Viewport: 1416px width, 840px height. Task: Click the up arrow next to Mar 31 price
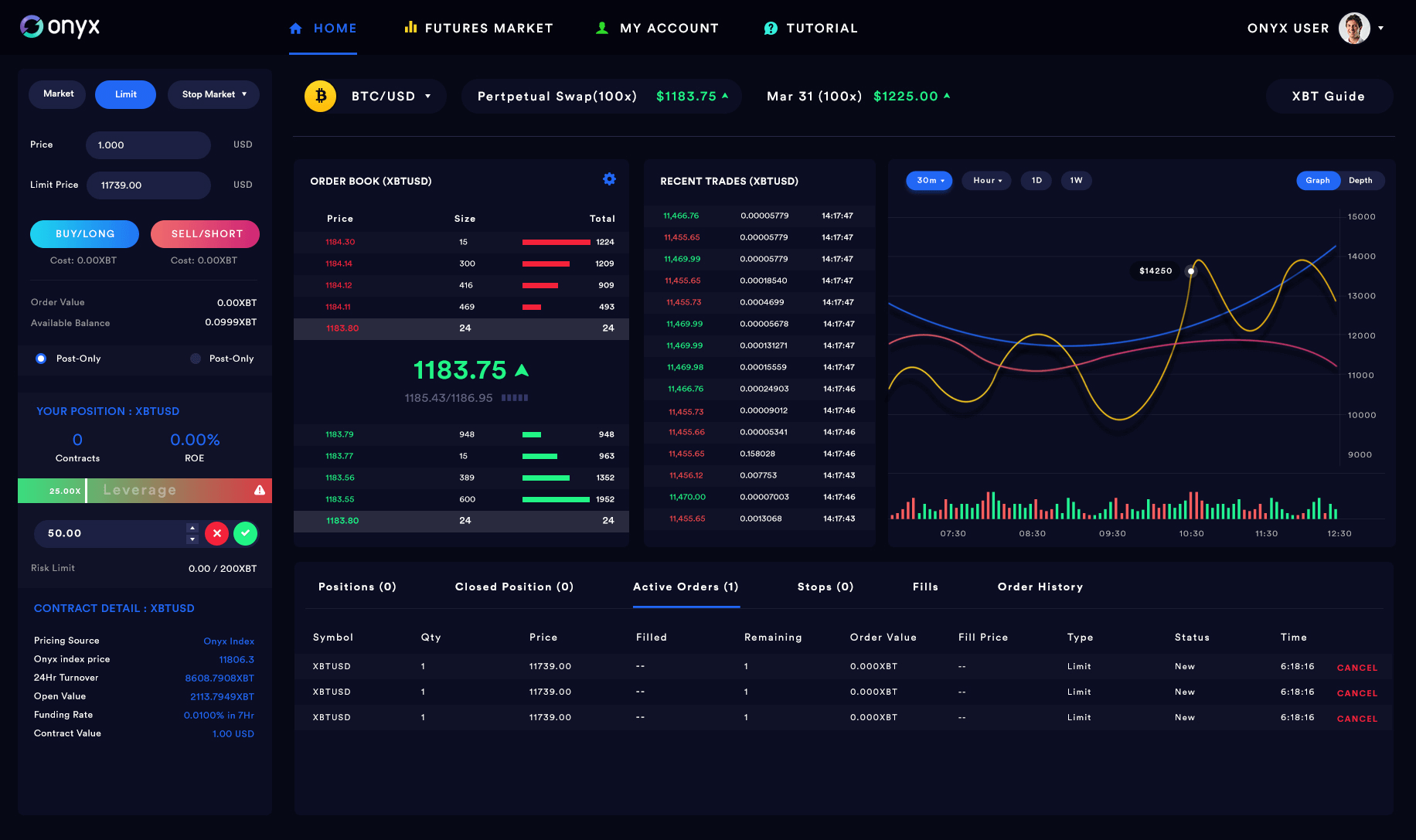[x=947, y=96]
